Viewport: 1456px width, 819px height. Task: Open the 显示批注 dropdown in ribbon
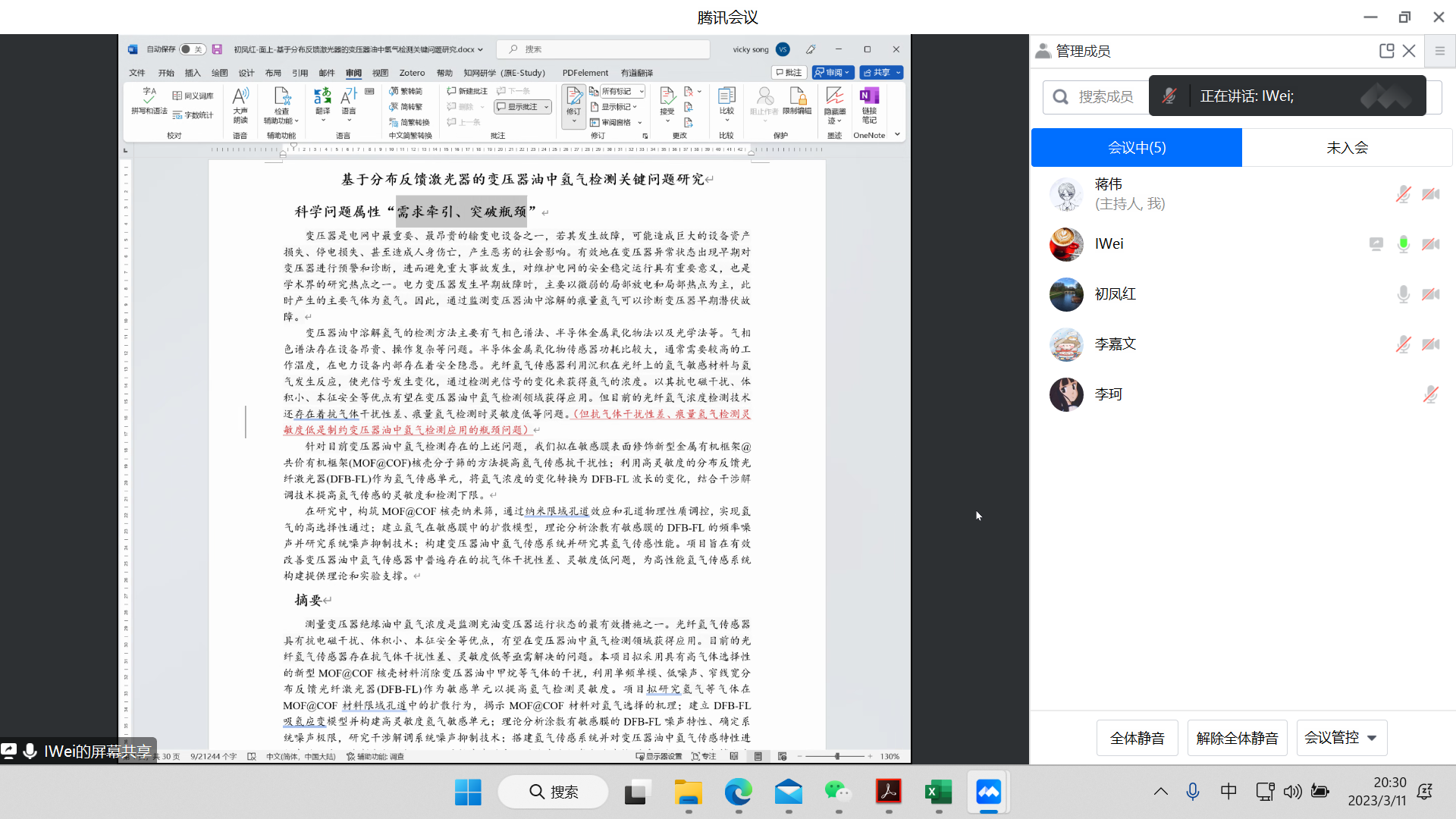click(546, 107)
